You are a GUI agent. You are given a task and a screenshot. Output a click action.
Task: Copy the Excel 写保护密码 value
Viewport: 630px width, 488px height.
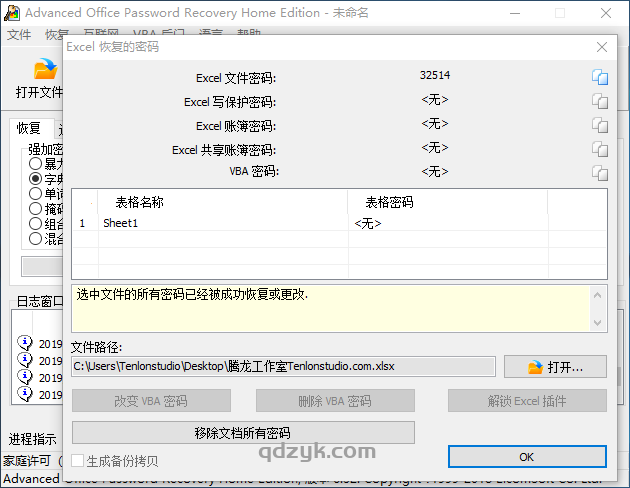(x=599, y=101)
